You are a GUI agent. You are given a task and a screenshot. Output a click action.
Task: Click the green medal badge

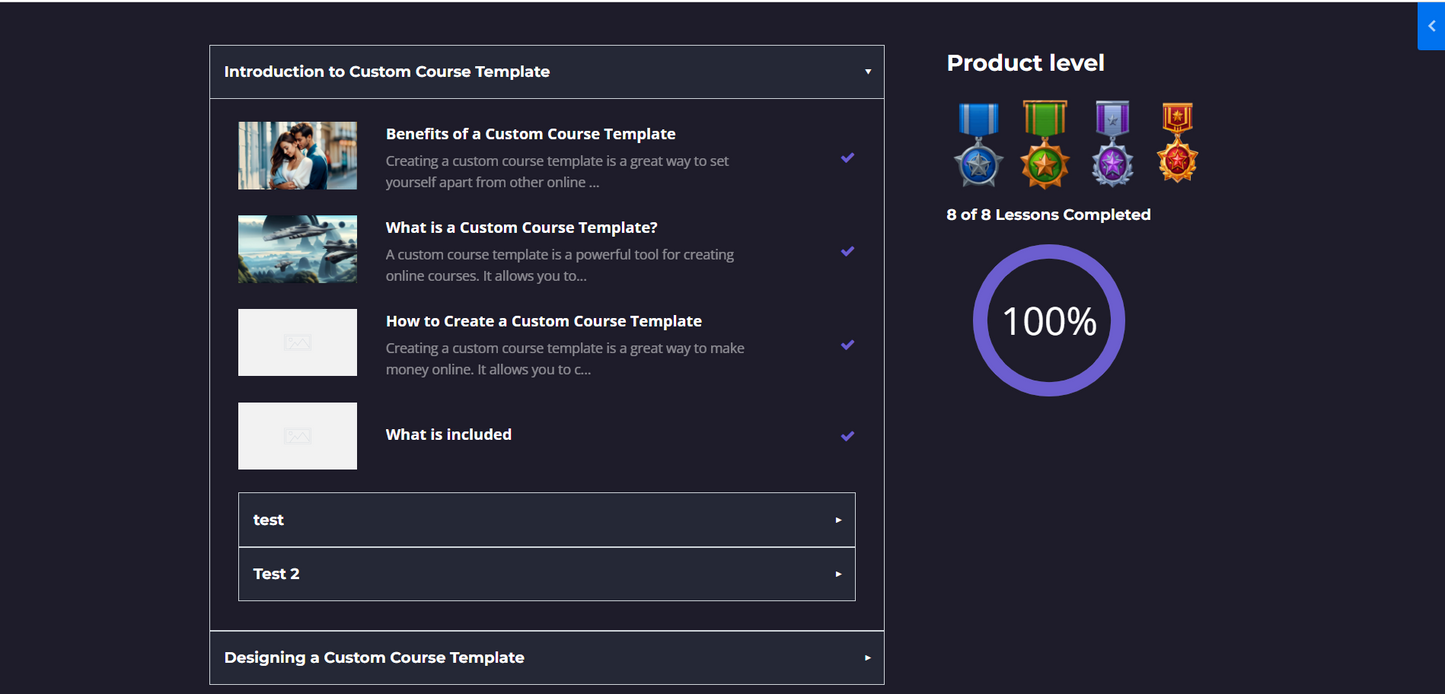[x=1044, y=143]
